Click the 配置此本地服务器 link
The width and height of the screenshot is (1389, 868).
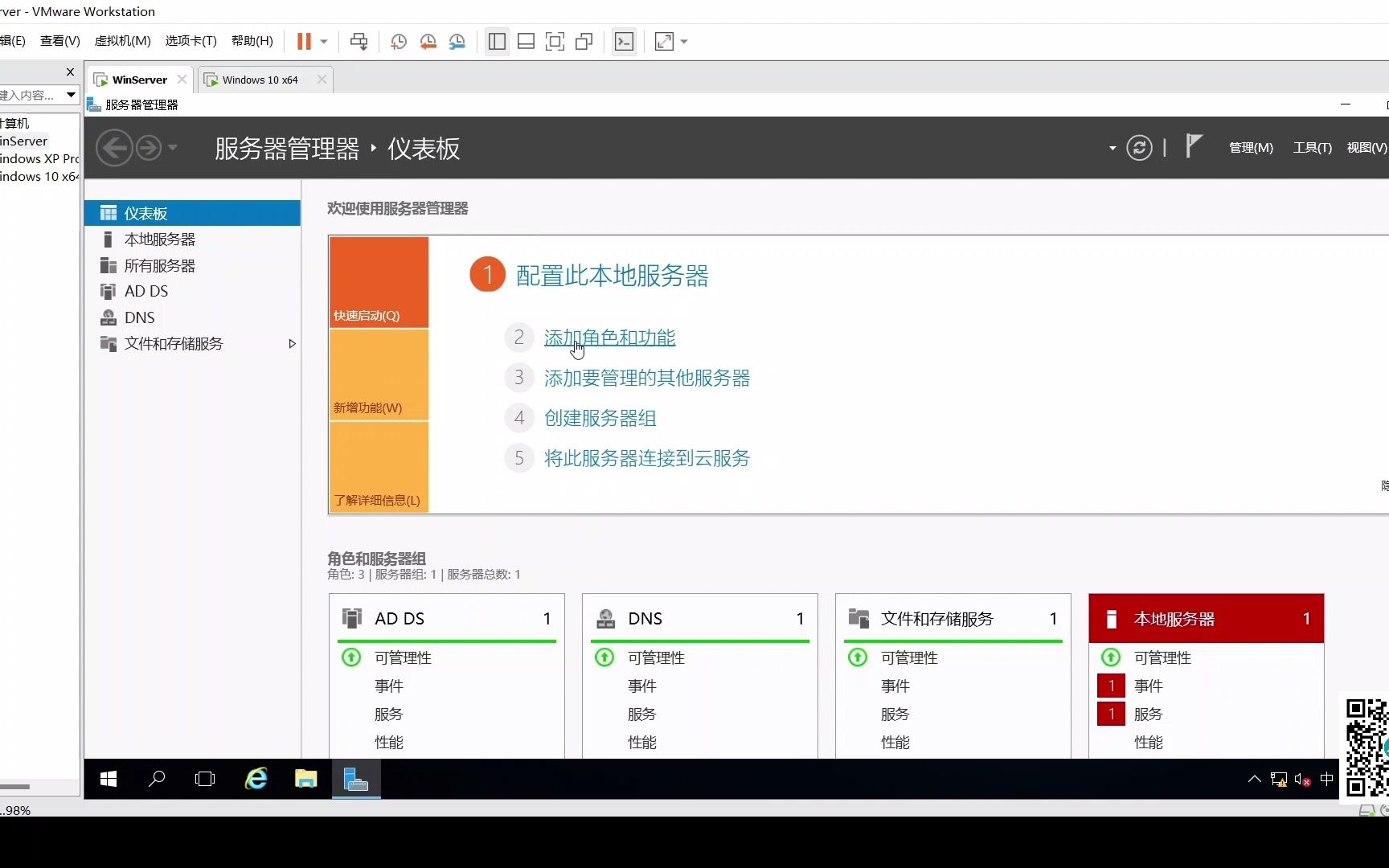tap(612, 276)
